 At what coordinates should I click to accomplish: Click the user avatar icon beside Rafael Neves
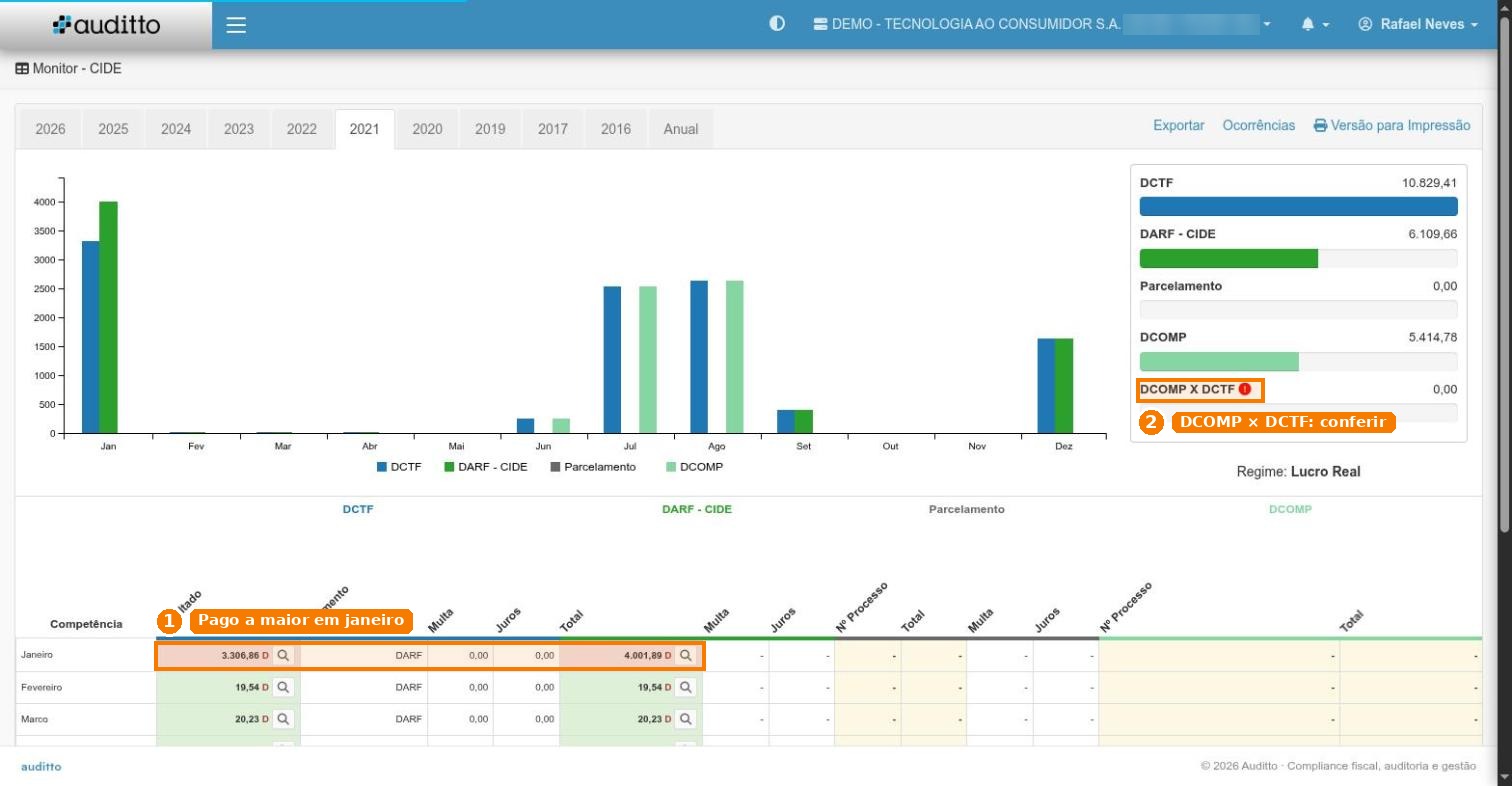pos(1365,24)
